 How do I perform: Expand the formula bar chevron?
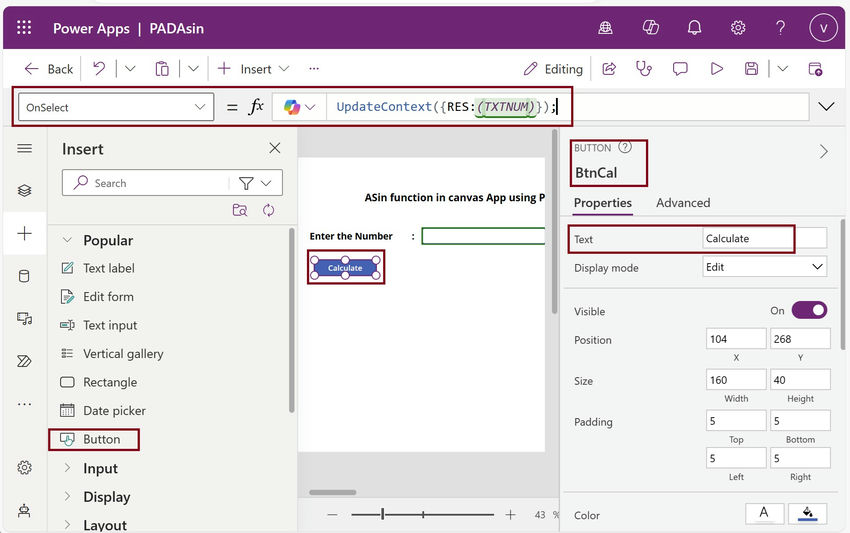pyautogui.click(x=826, y=107)
